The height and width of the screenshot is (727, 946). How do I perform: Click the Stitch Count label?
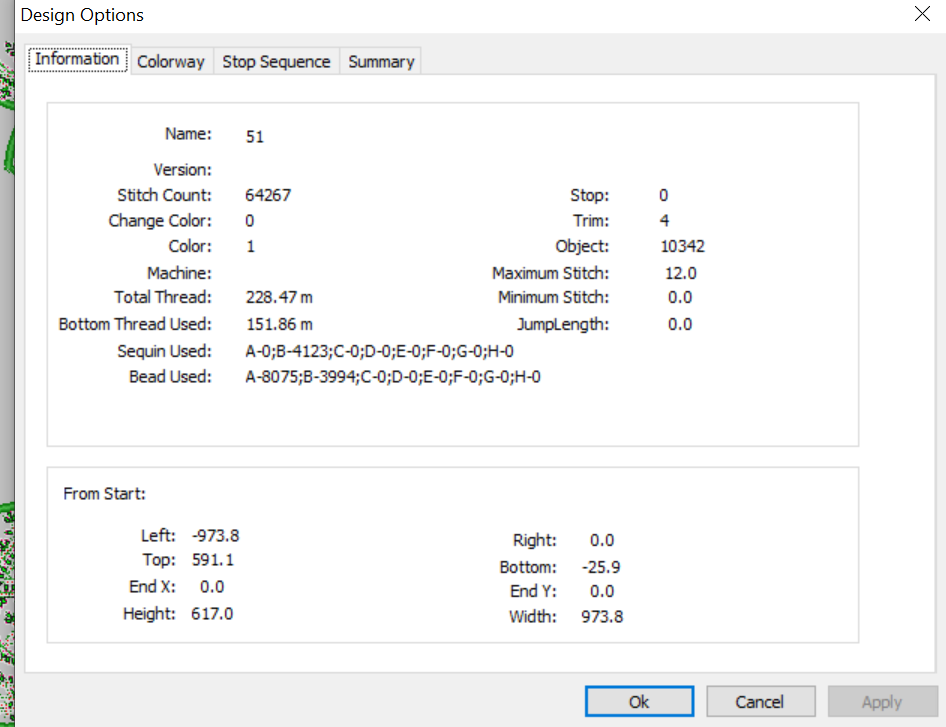click(164, 195)
